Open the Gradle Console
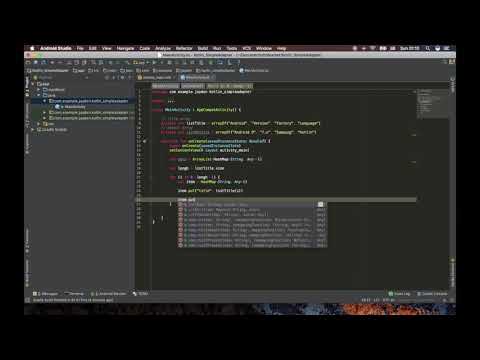 (x=432, y=294)
